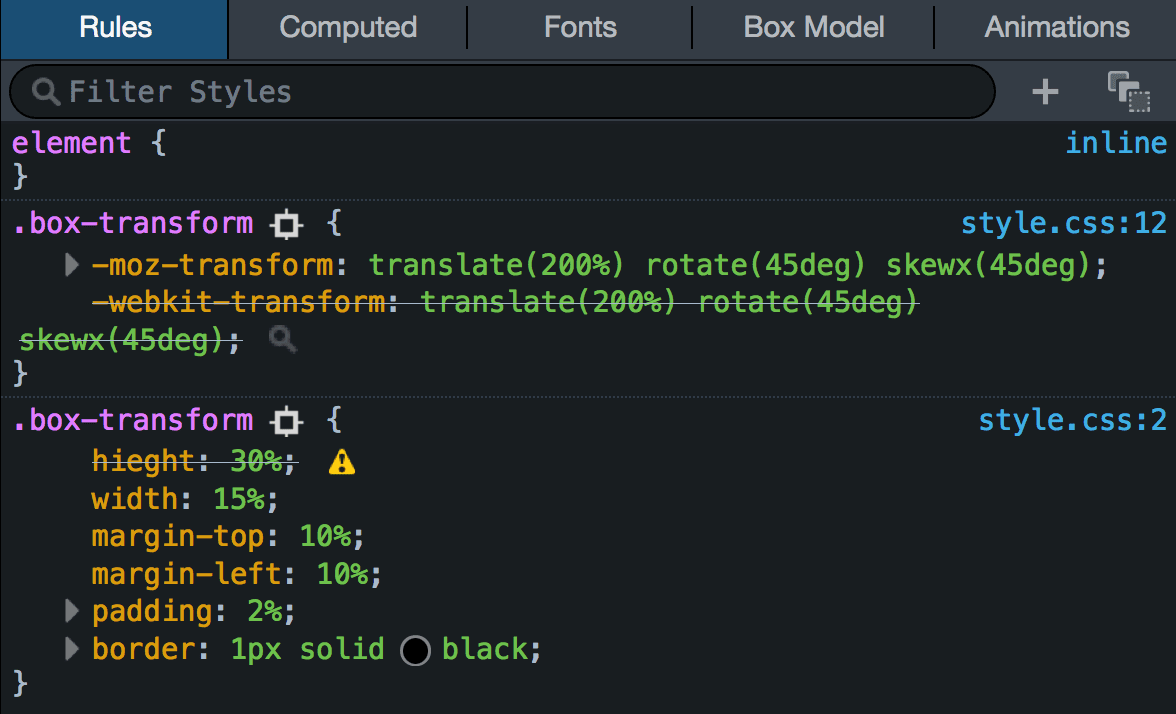The image size is (1176, 714).
Task: Open the Animations tab
Action: 1056,27
